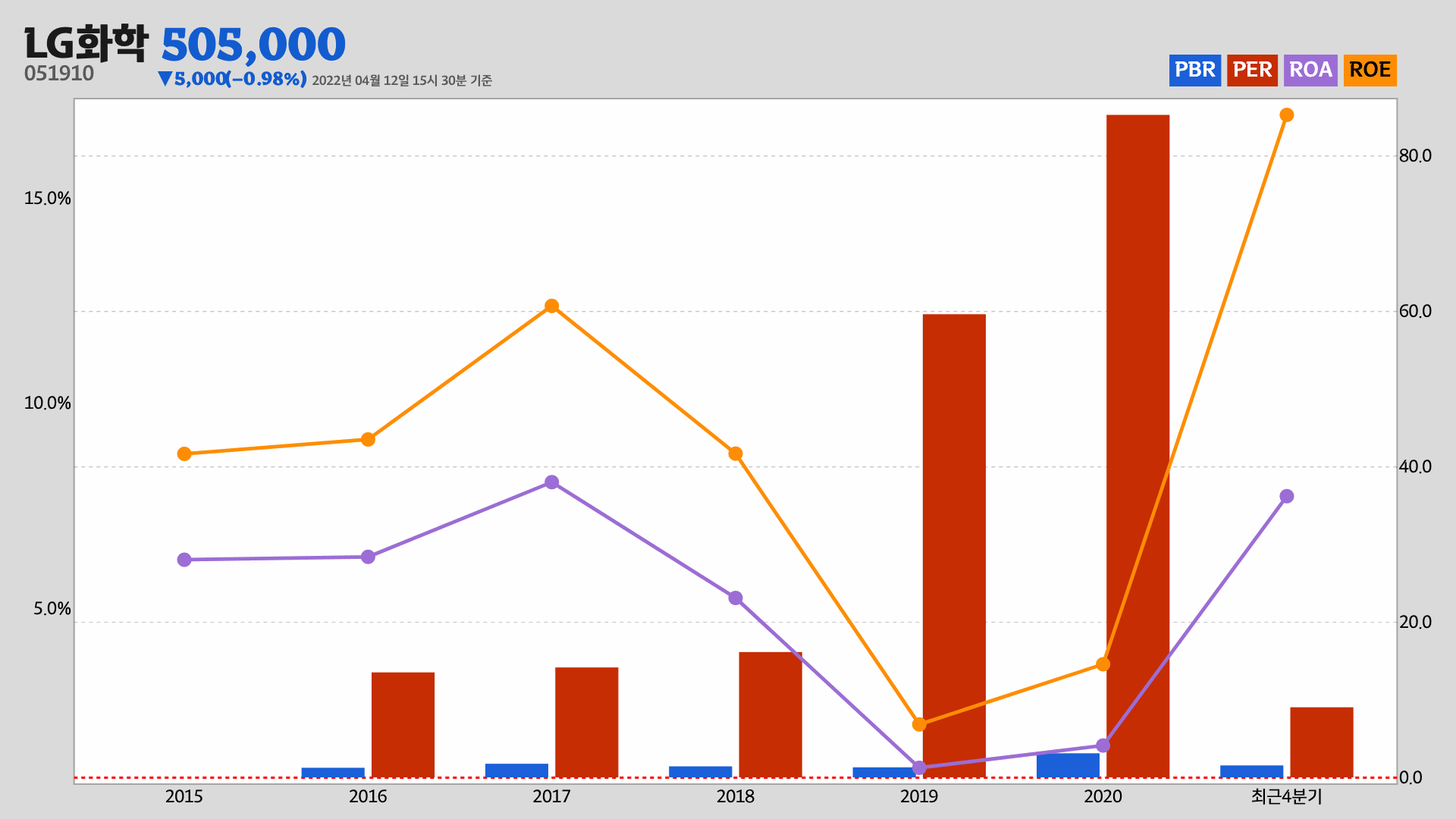Screen dimensions: 1456x819
Task: Click the 2017 ROA purple data point
Action: click(x=552, y=482)
